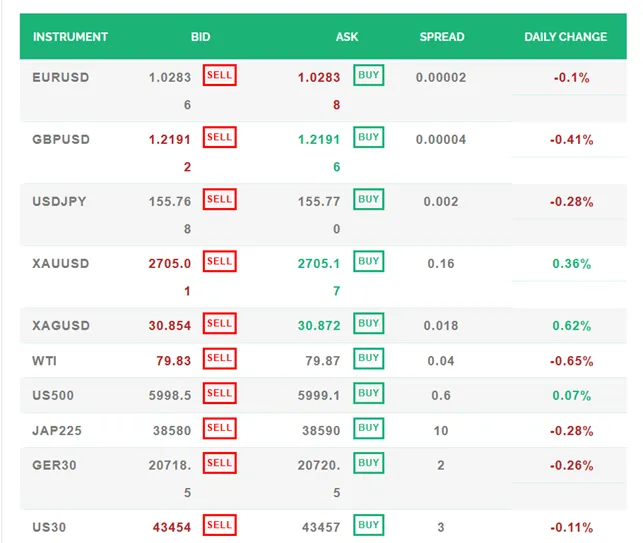Image resolution: width=643 pixels, height=543 pixels.
Task: Open the XAUUSD instrument name
Action: click(61, 264)
